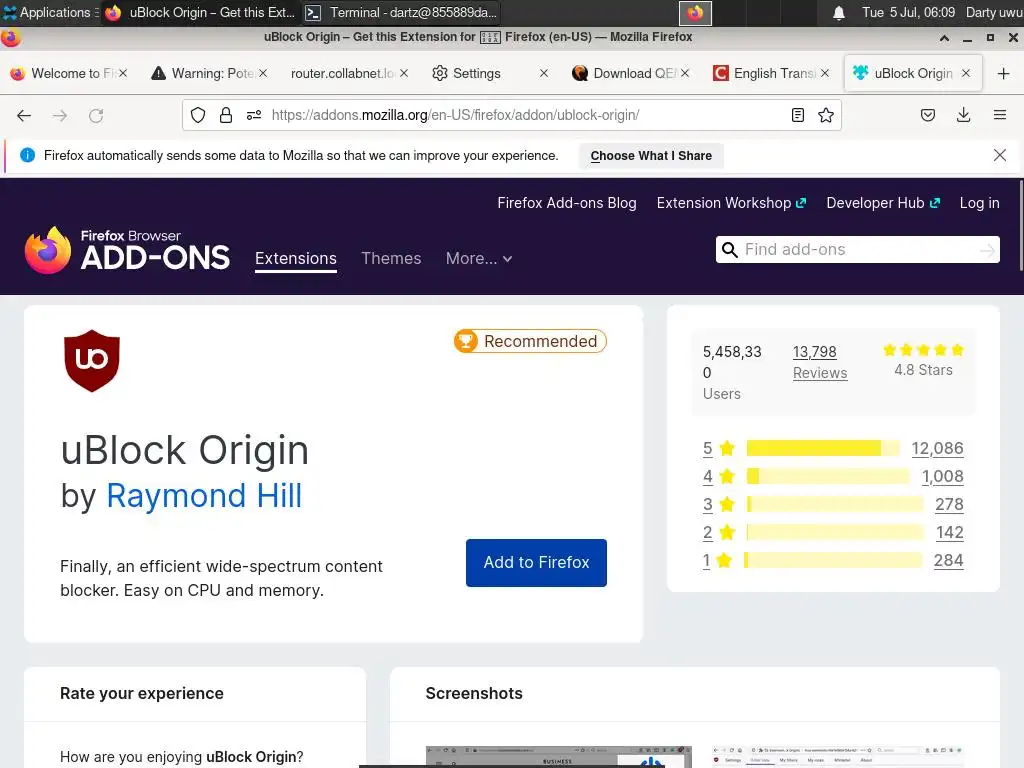Click Choose What I Share button

[651, 156]
